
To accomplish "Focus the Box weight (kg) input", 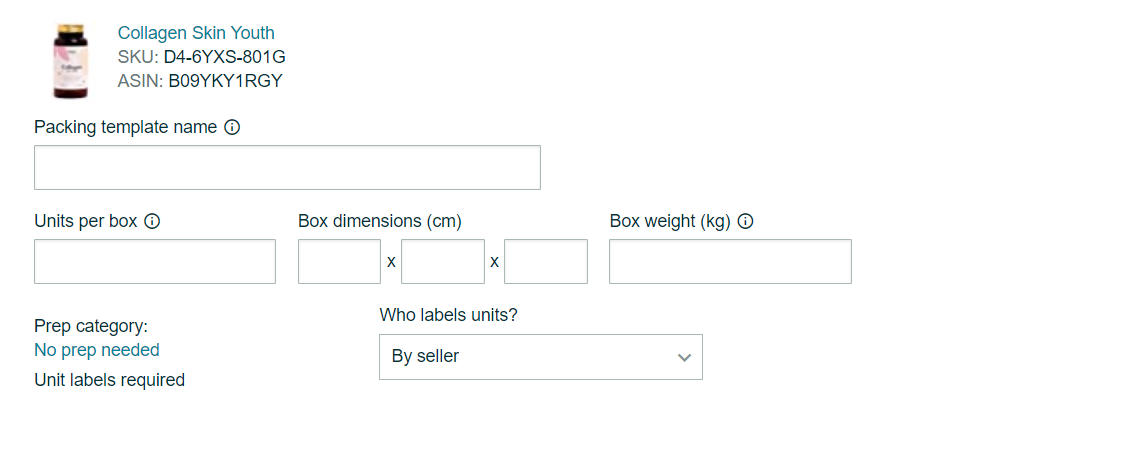I will tap(730, 261).
